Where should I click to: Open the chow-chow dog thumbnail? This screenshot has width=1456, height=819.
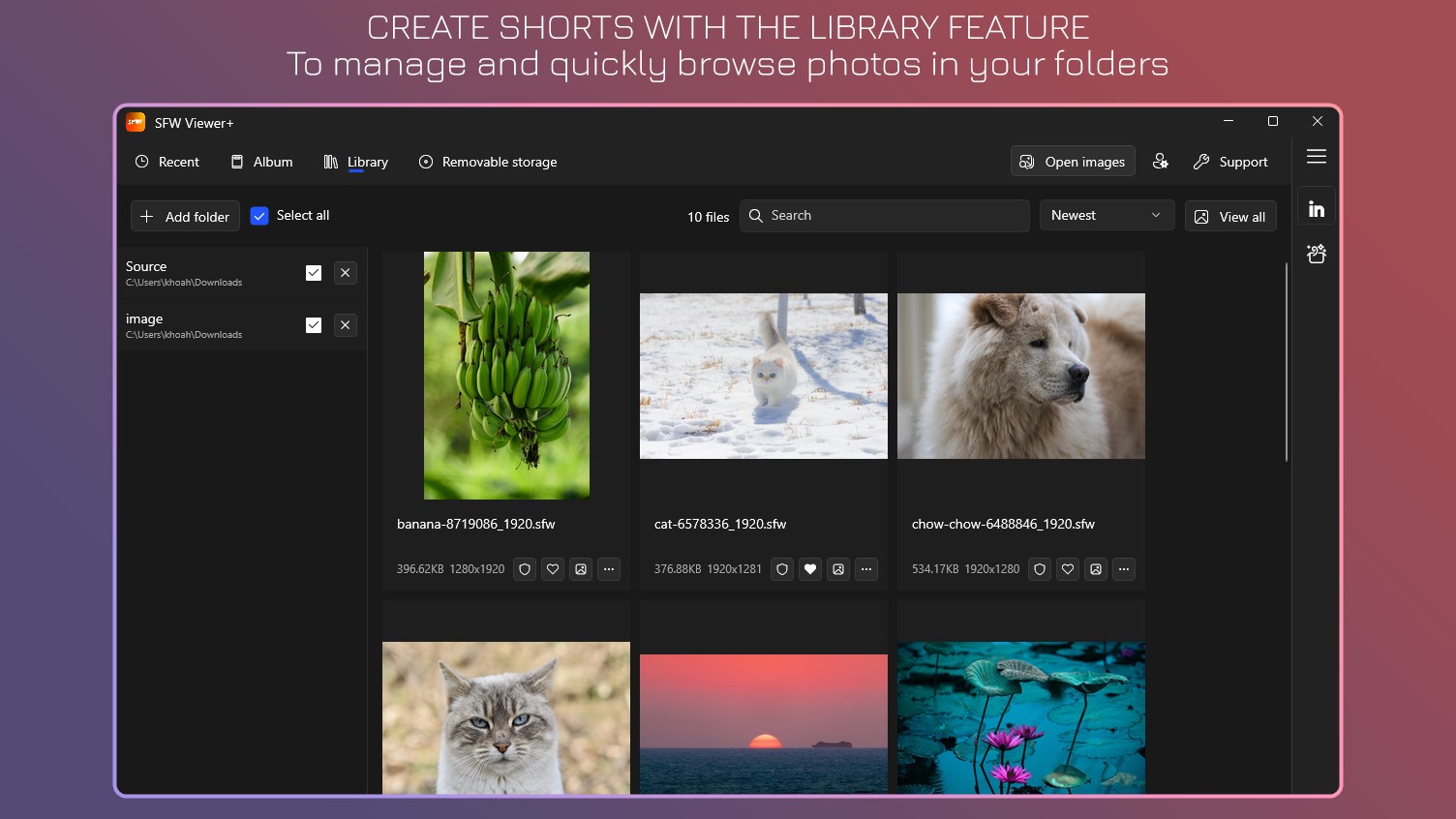pos(1021,376)
